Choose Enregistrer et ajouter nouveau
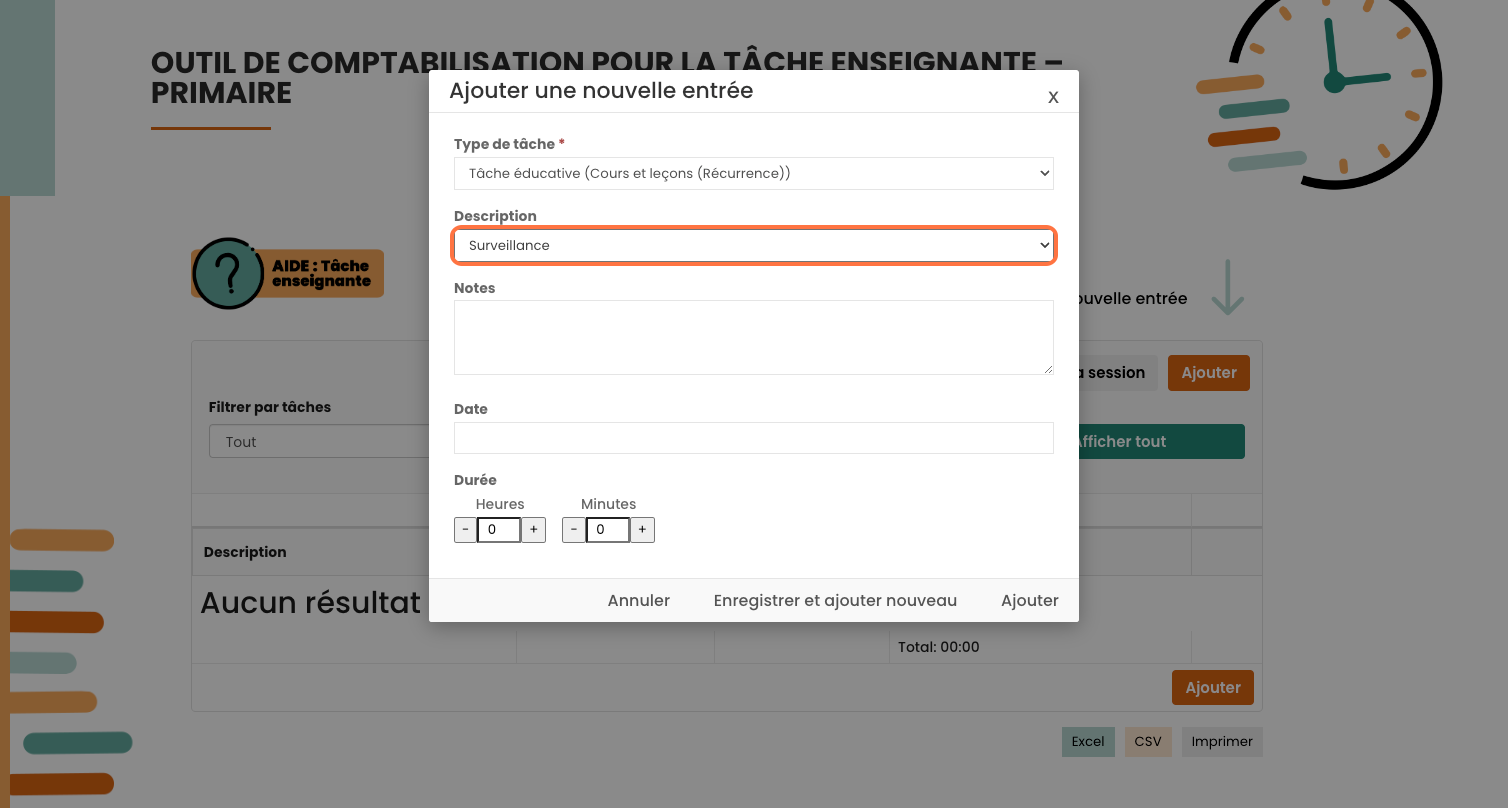Viewport: 1508px width, 808px height. pyautogui.click(x=835, y=601)
